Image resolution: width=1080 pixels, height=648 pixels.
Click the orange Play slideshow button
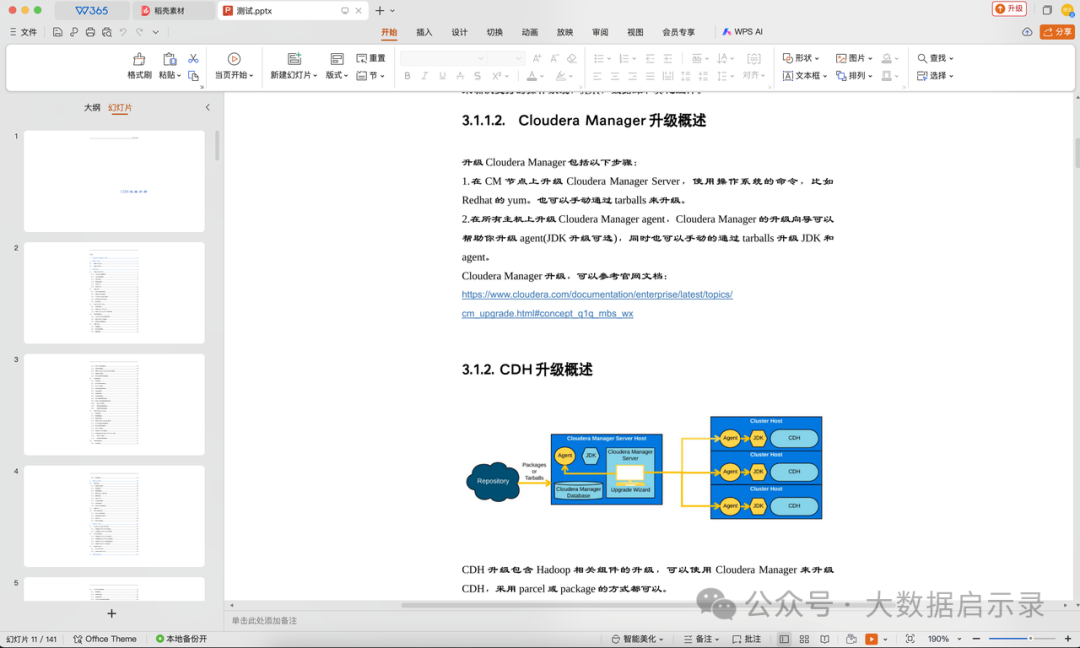click(x=871, y=639)
